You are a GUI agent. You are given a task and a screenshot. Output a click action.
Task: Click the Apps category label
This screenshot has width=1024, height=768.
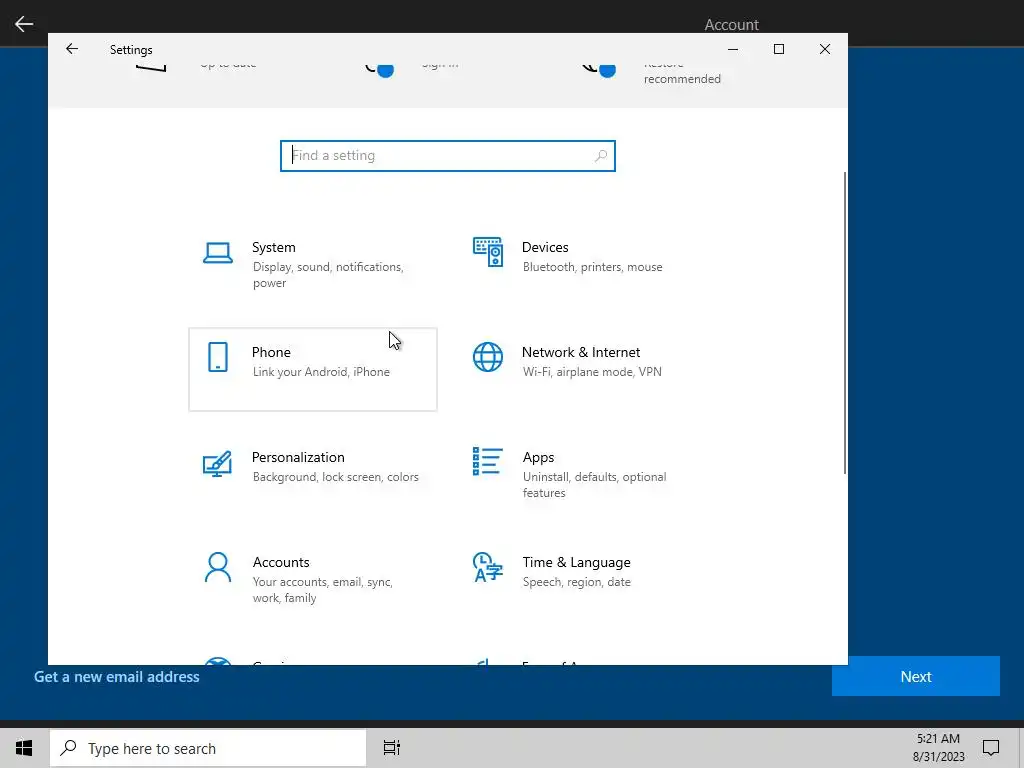(x=538, y=458)
